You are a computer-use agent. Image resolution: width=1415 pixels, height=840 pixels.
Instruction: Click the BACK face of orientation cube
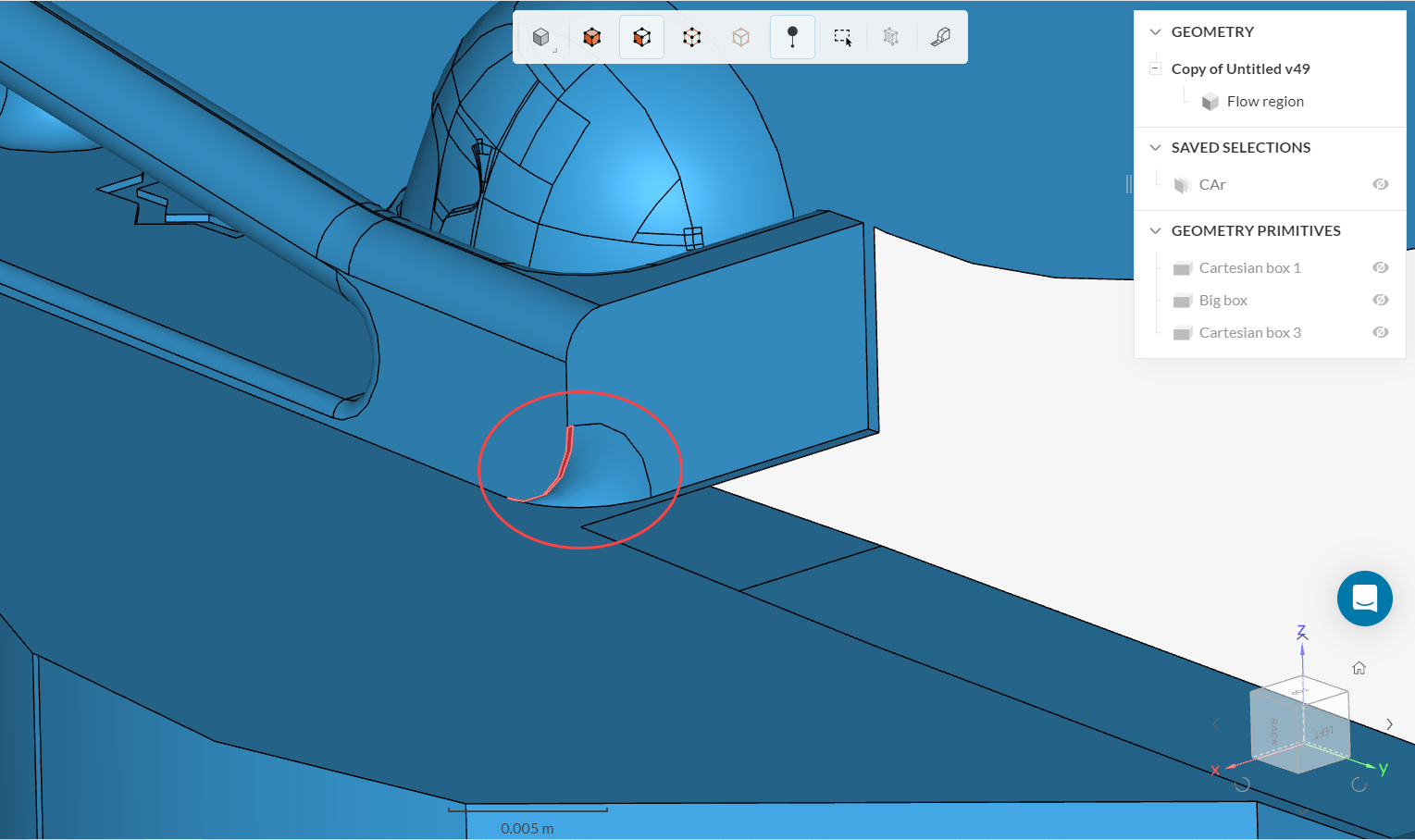pyautogui.click(x=1275, y=731)
